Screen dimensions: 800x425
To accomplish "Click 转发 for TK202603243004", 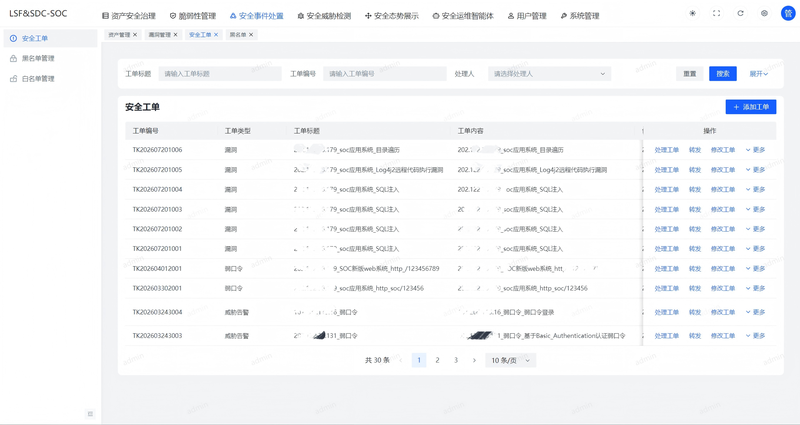I will coord(695,312).
